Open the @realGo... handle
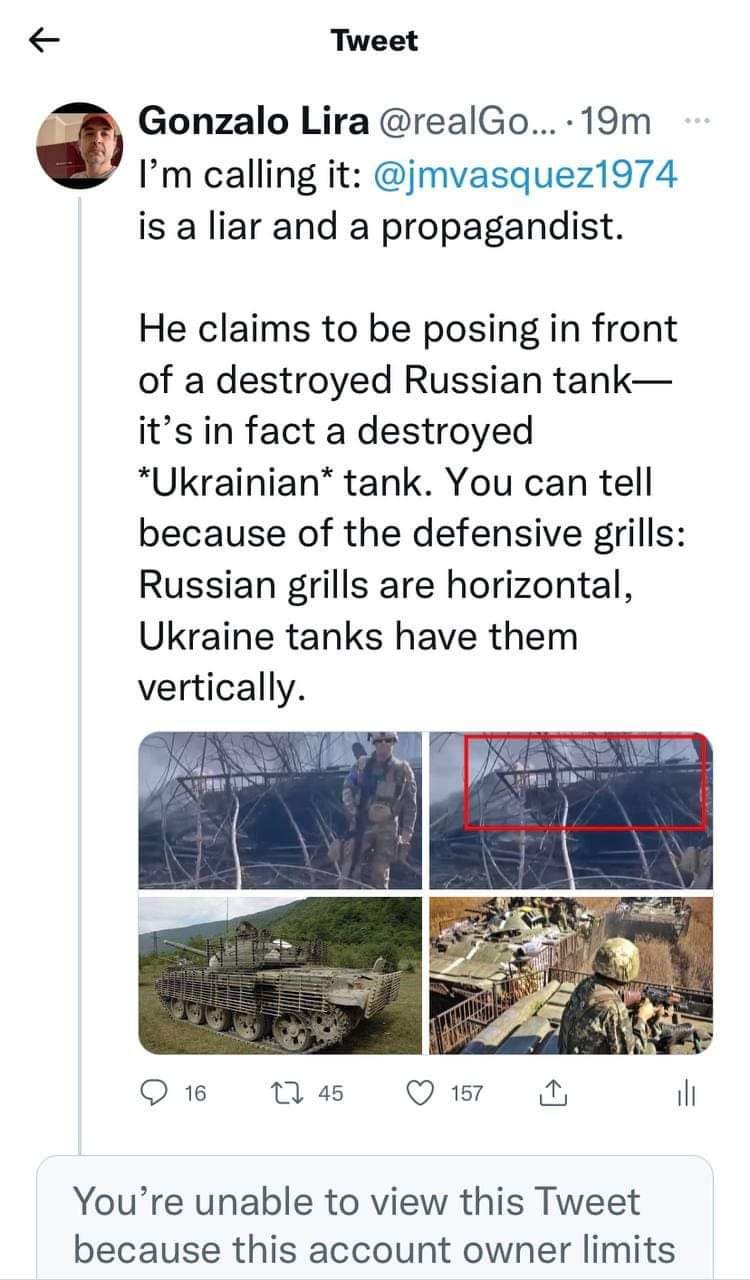 pos(462,122)
